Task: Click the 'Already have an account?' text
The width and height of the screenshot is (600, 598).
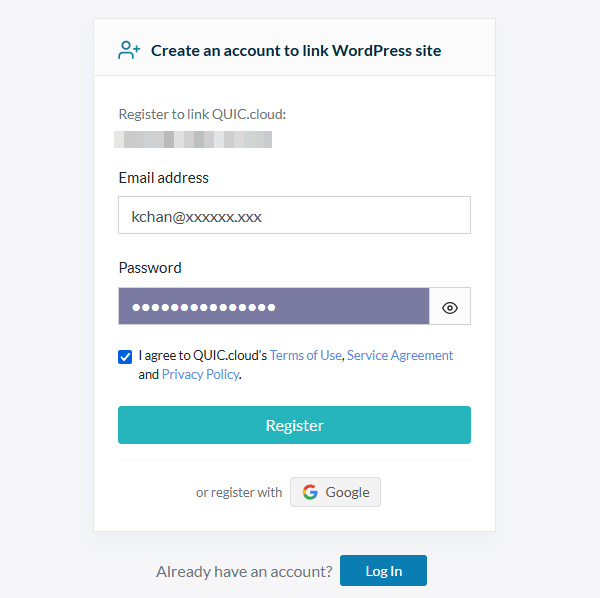Action: 244,571
